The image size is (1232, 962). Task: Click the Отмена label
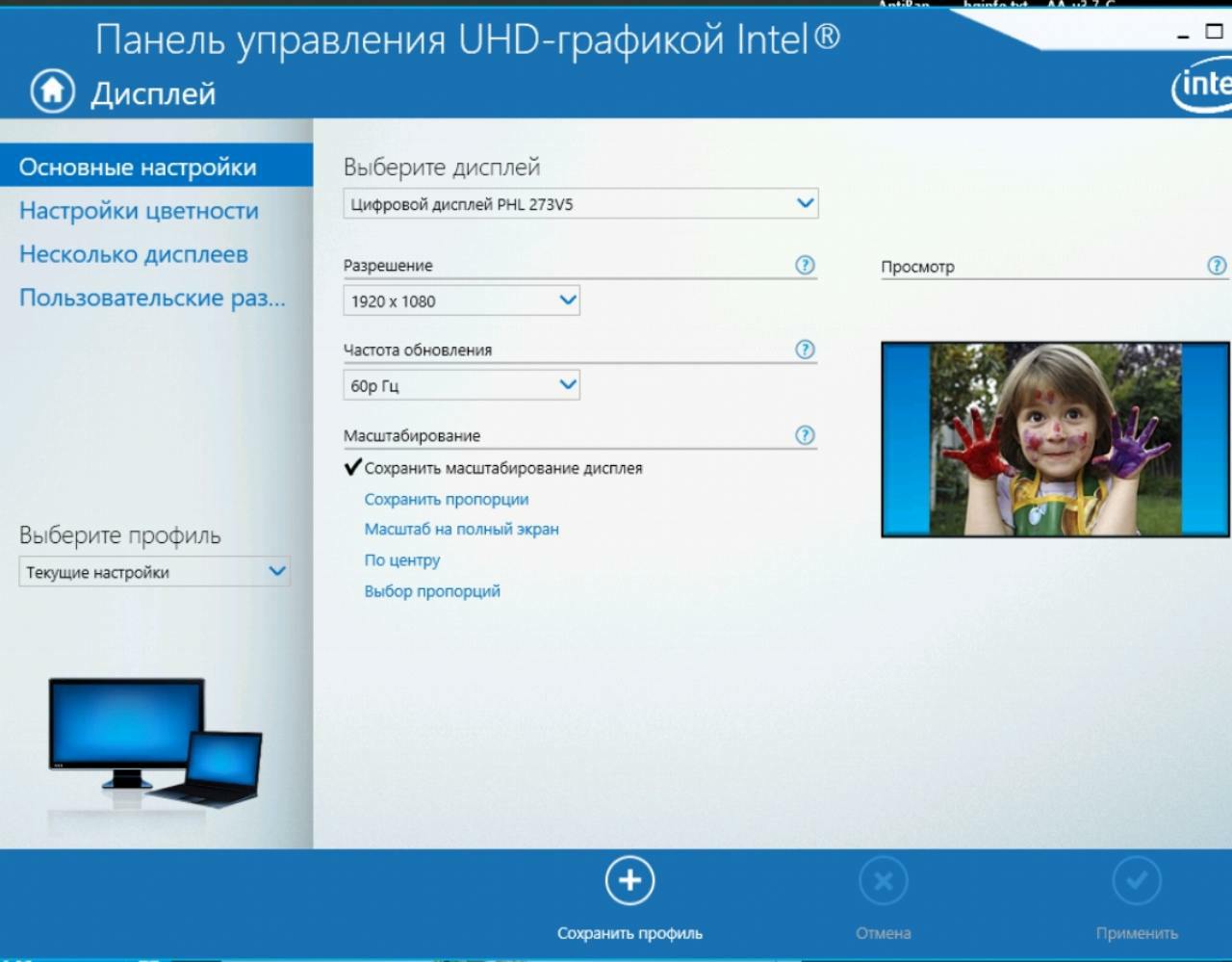tap(883, 933)
